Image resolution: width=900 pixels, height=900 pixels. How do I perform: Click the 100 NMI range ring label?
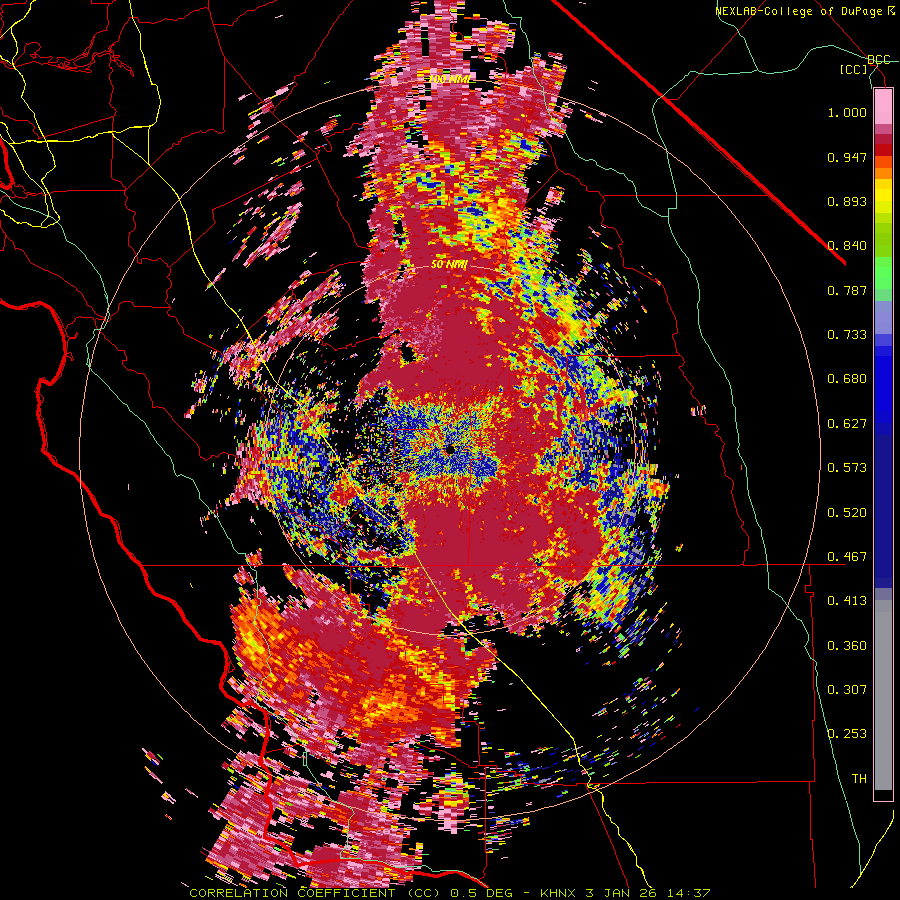click(x=450, y=79)
